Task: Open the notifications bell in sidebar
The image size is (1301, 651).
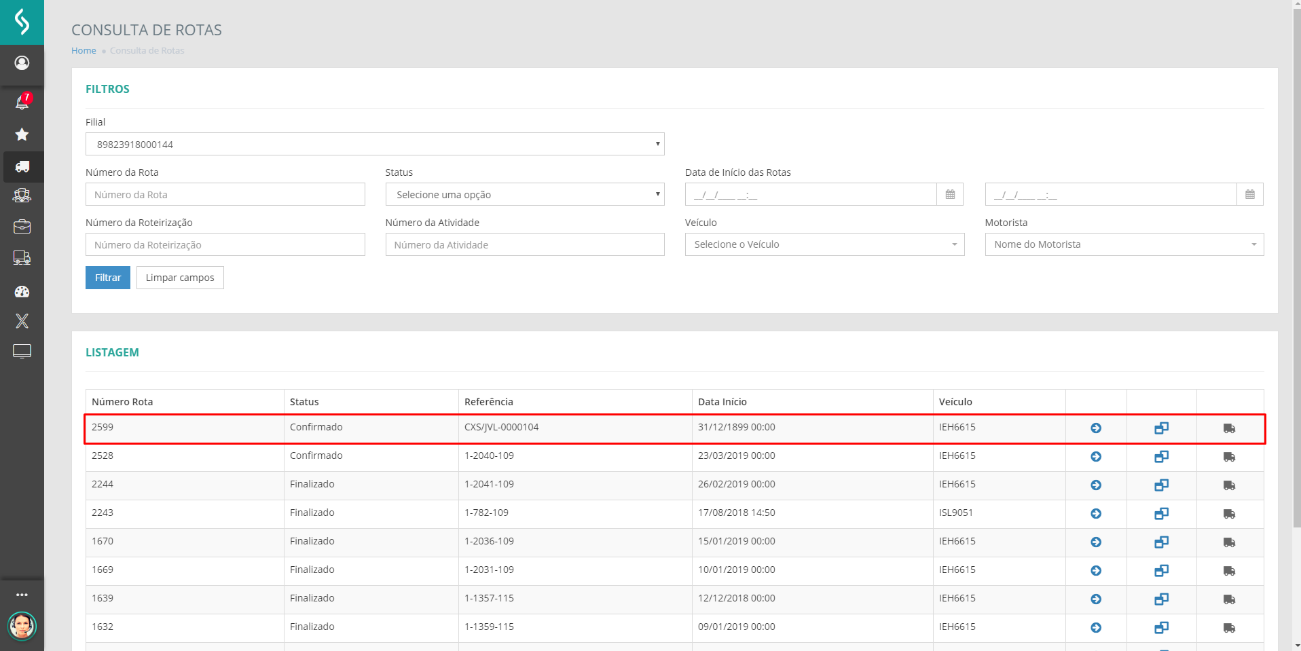Action: (21, 101)
